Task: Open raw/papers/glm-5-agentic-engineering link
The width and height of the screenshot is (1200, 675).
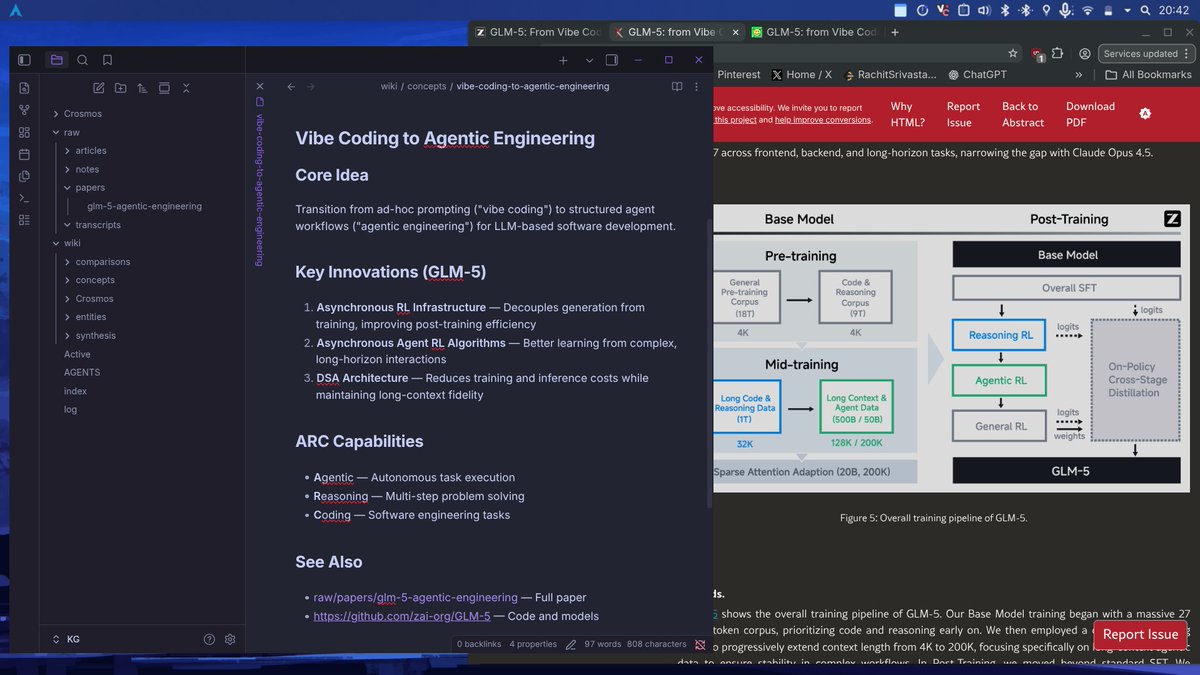Action: [416, 597]
